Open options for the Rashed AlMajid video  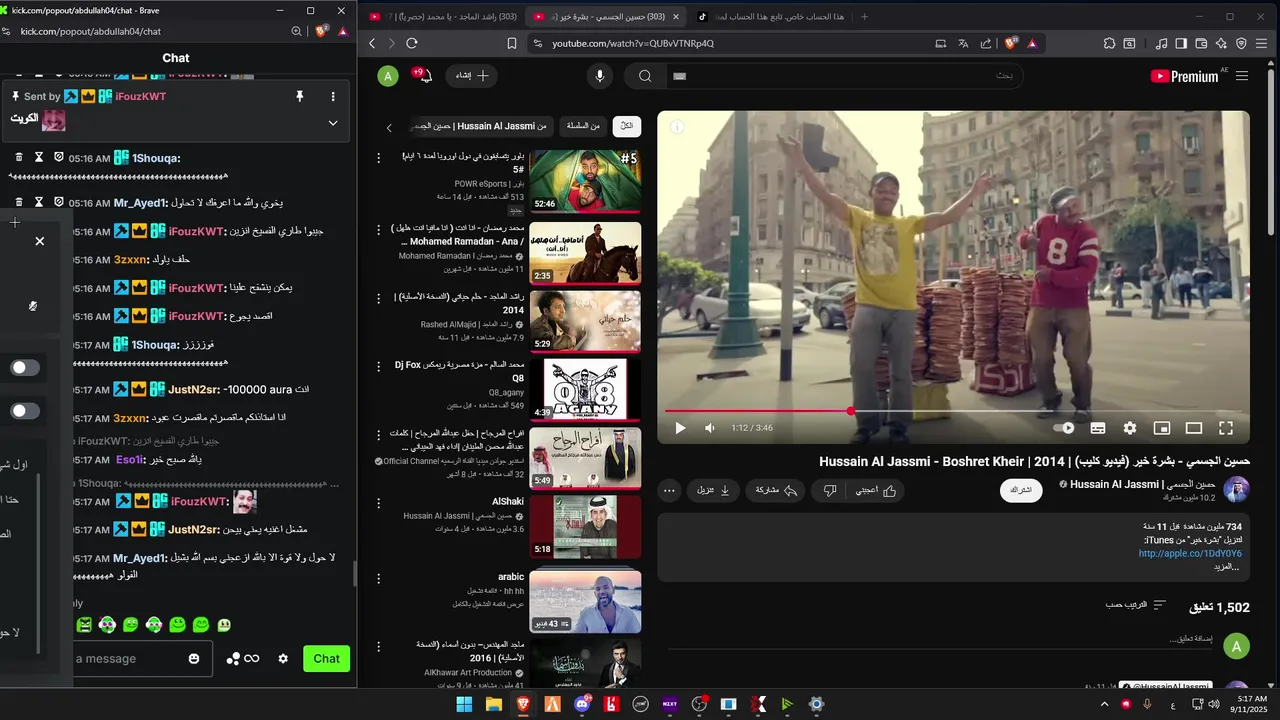pos(379,298)
